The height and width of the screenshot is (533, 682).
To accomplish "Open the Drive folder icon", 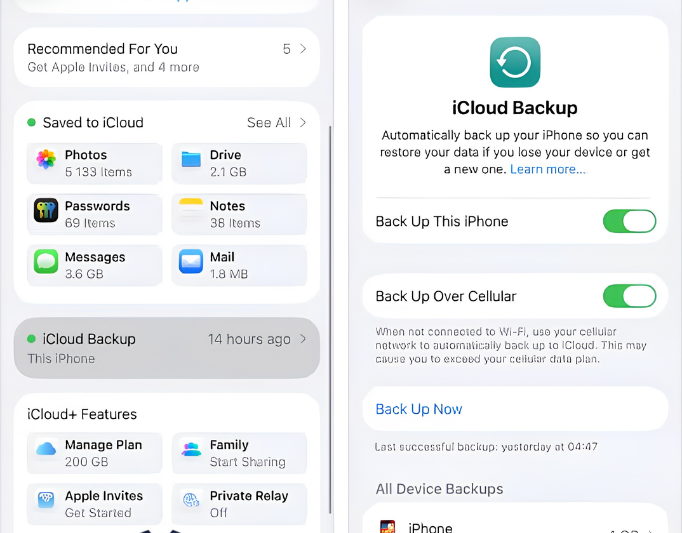I will [191, 159].
